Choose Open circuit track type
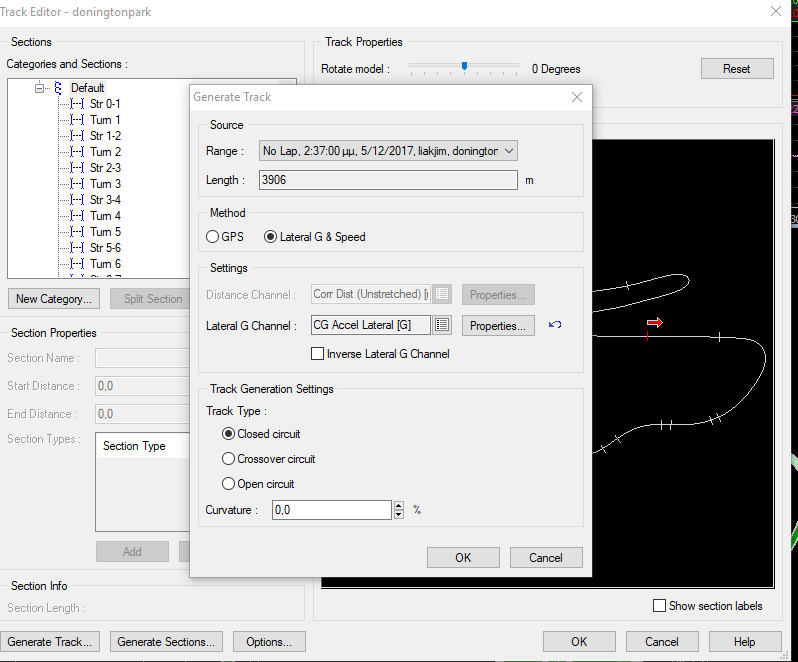The image size is (798, 662). point(229,484)
